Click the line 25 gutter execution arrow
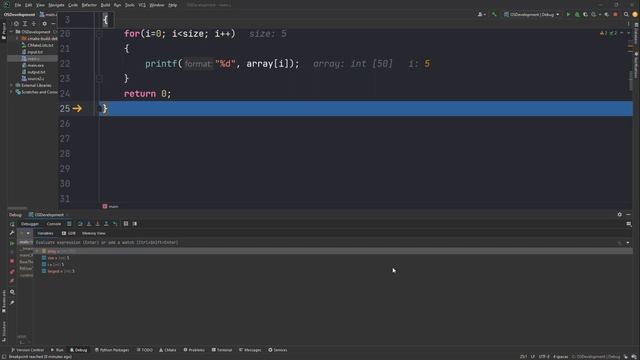The image size is (640, 360). (77, 109)
